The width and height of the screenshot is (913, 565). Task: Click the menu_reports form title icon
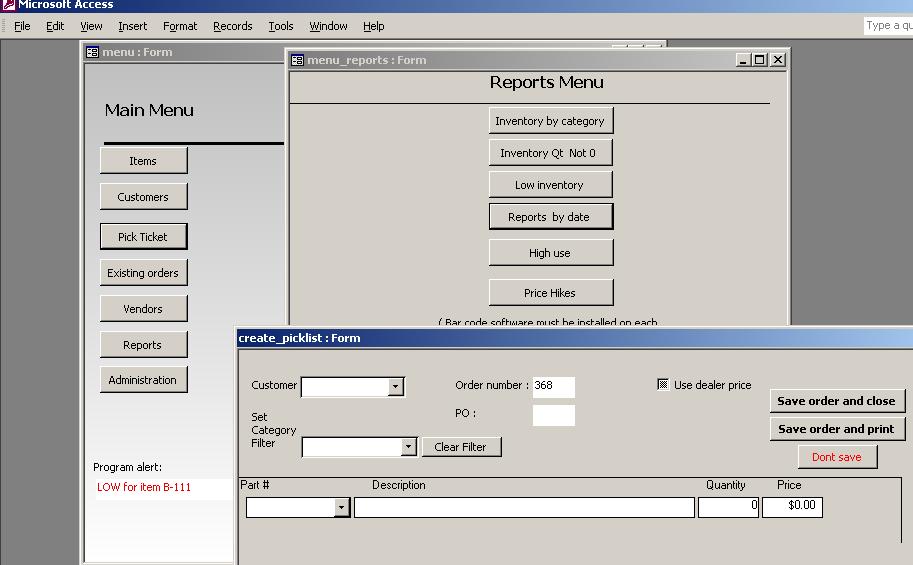coord(298,60)
